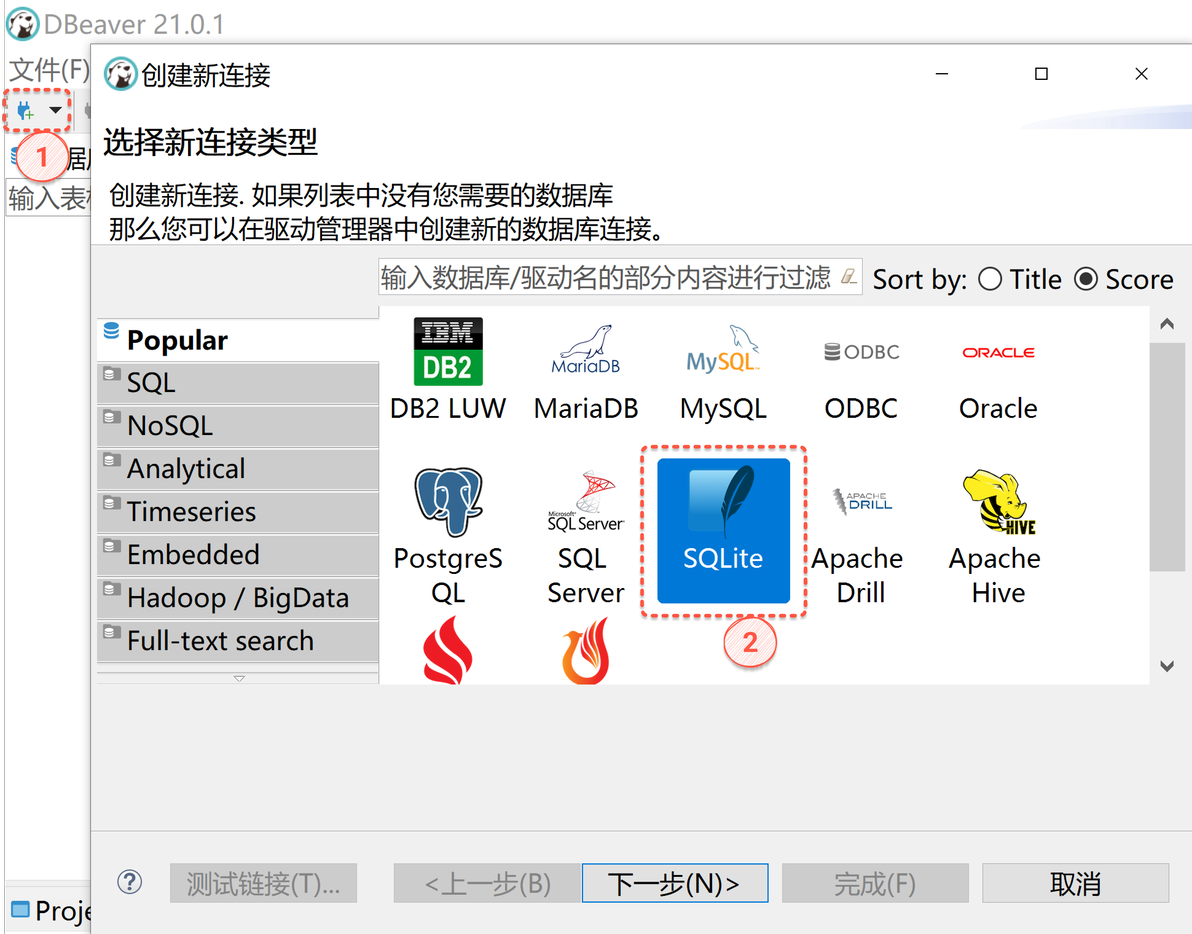Open the Analytical category
The height and width of the screenshot is (934, 1192).
pyautogui.click(x=238, y=469)
